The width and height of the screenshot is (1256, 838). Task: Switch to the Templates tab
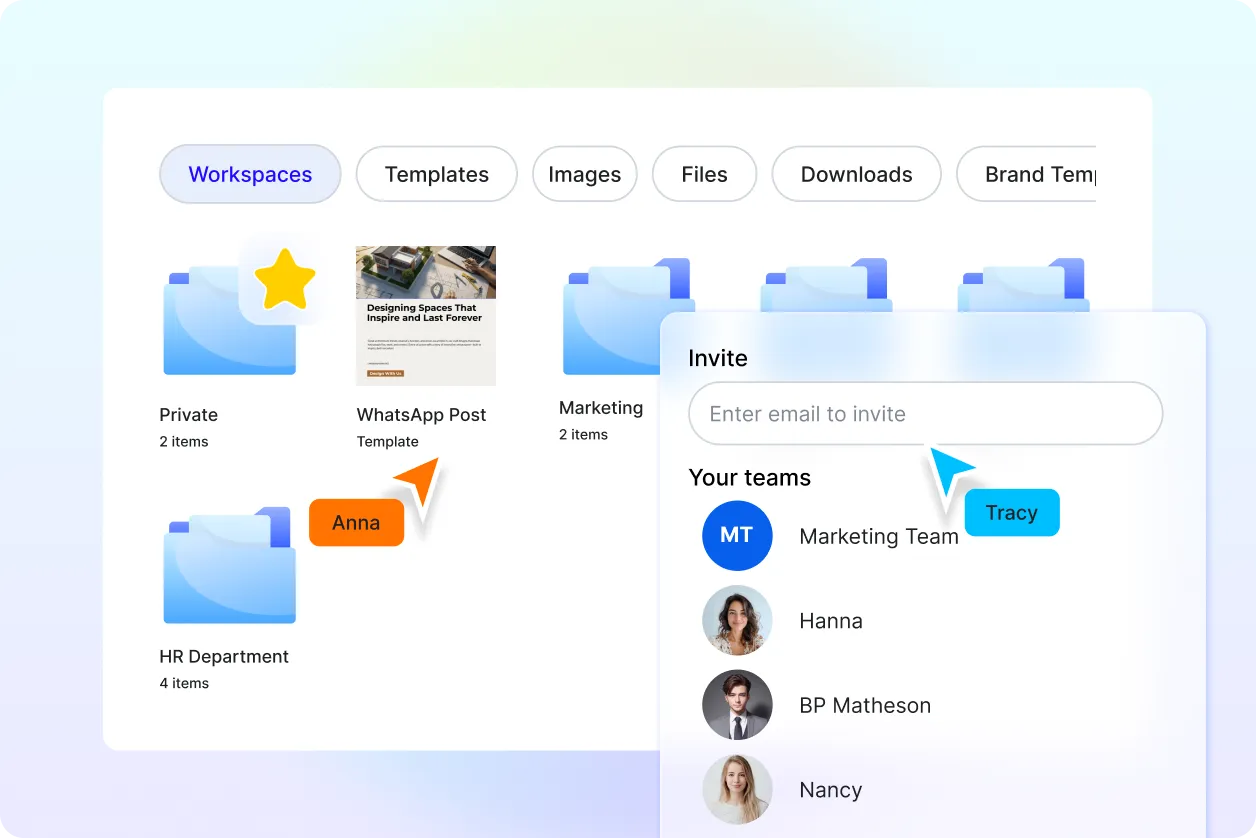437,174
